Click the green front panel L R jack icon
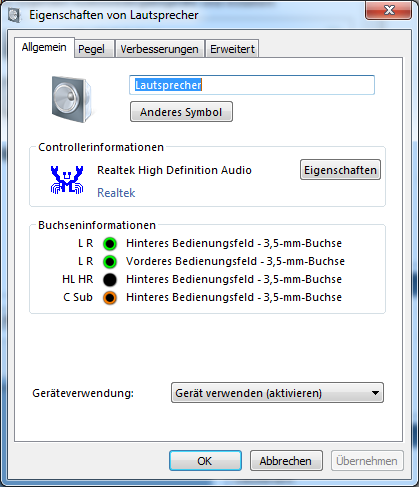Image resolution: width=419 pixels, height=487 pixels. (x=110, y=262)
